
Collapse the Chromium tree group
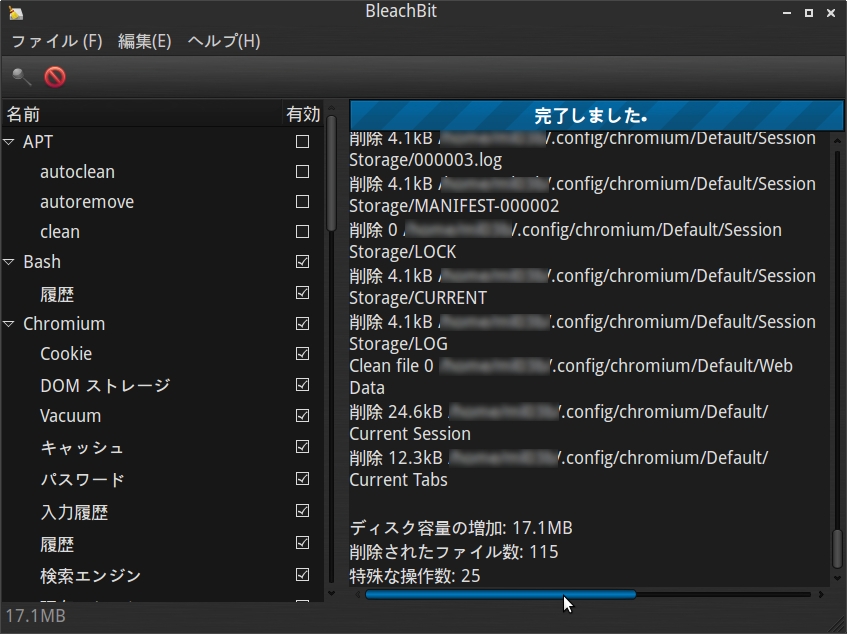(9, 324)
